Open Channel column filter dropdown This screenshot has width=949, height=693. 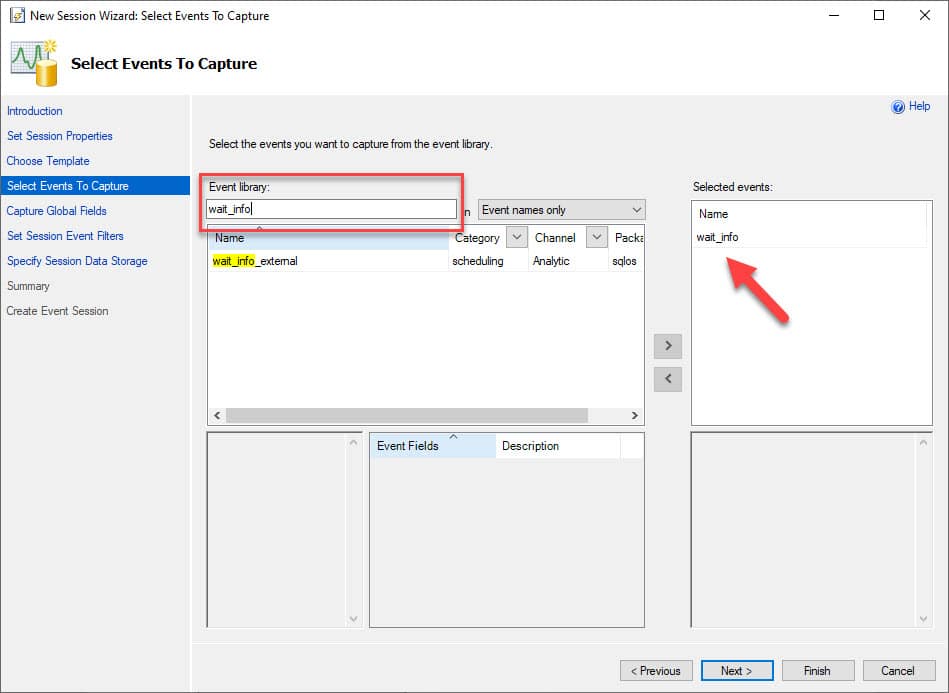click(596, 237)
